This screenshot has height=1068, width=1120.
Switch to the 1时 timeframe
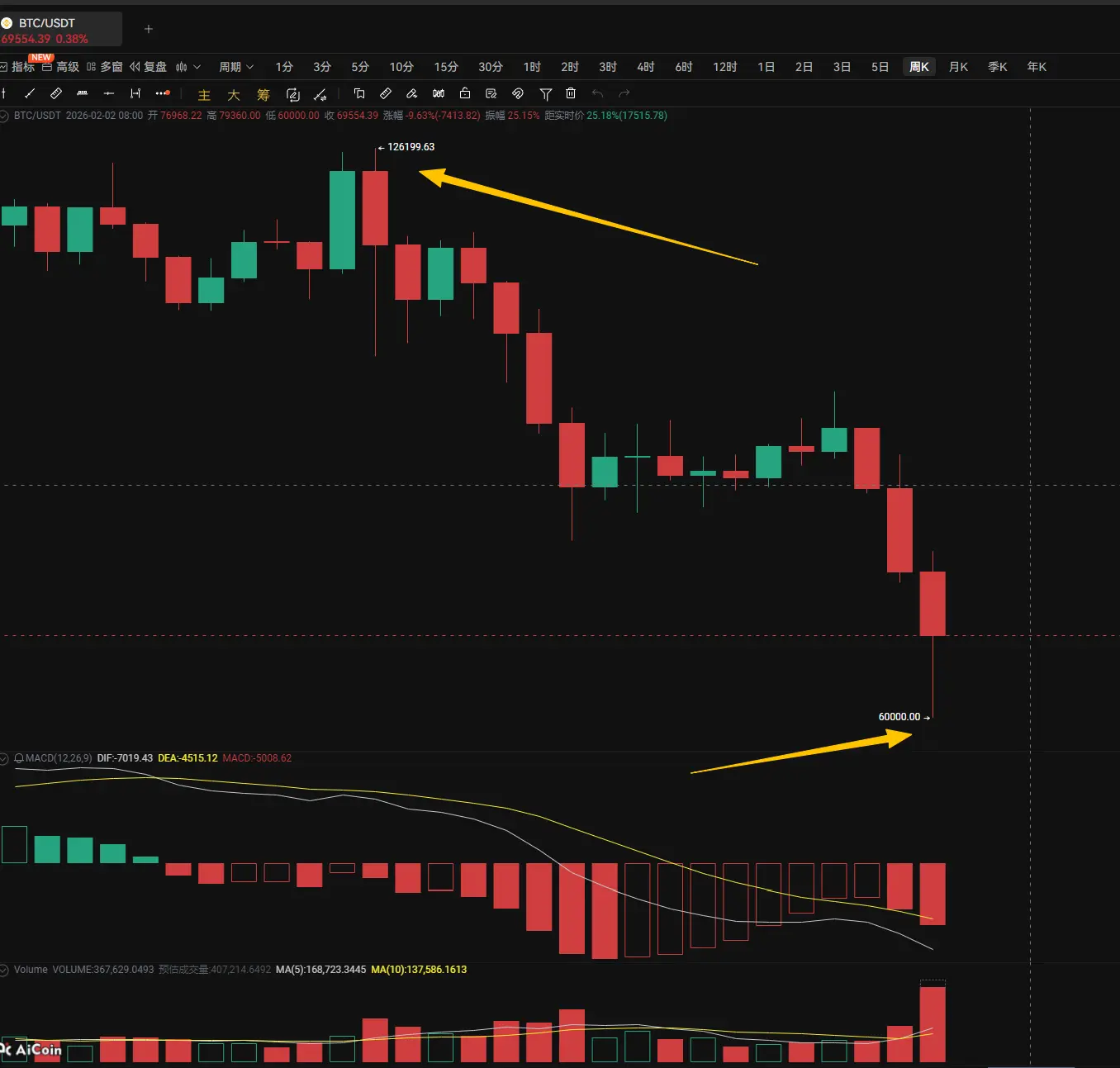pyautogui.click(x=532, y=67)
